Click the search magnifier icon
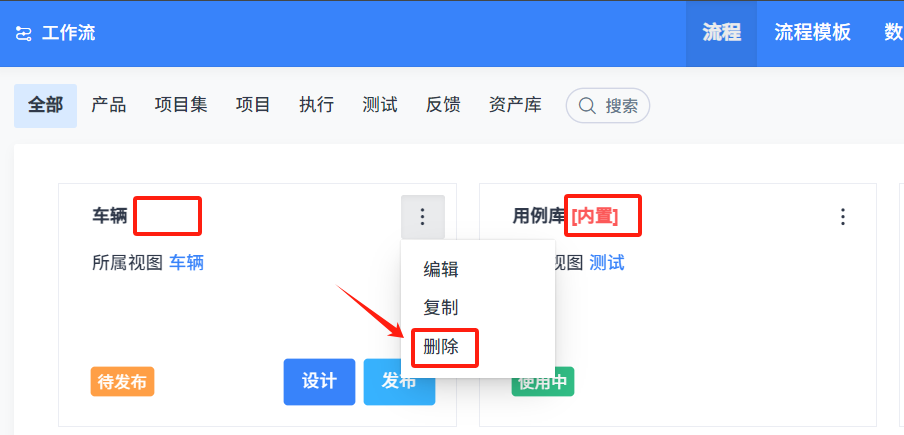904x435 pixels. tap(587, 106)
